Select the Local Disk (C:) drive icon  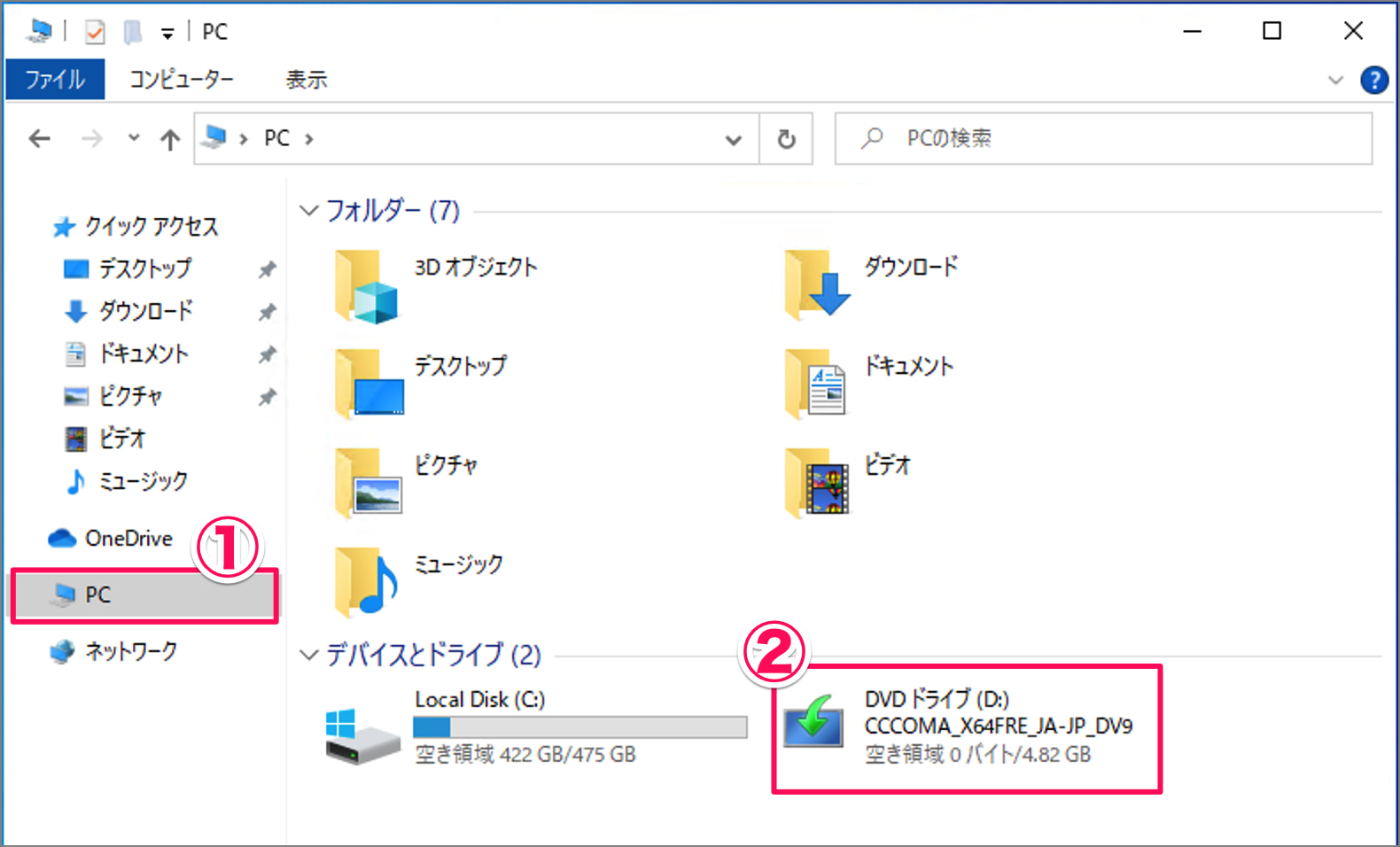coord(362,735)
